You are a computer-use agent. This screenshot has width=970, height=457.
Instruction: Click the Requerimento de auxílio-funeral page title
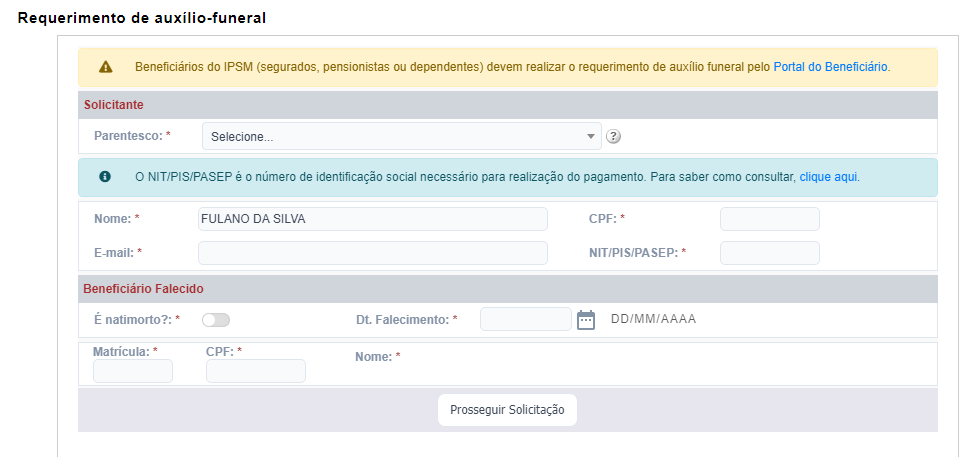tap(142, 19)
